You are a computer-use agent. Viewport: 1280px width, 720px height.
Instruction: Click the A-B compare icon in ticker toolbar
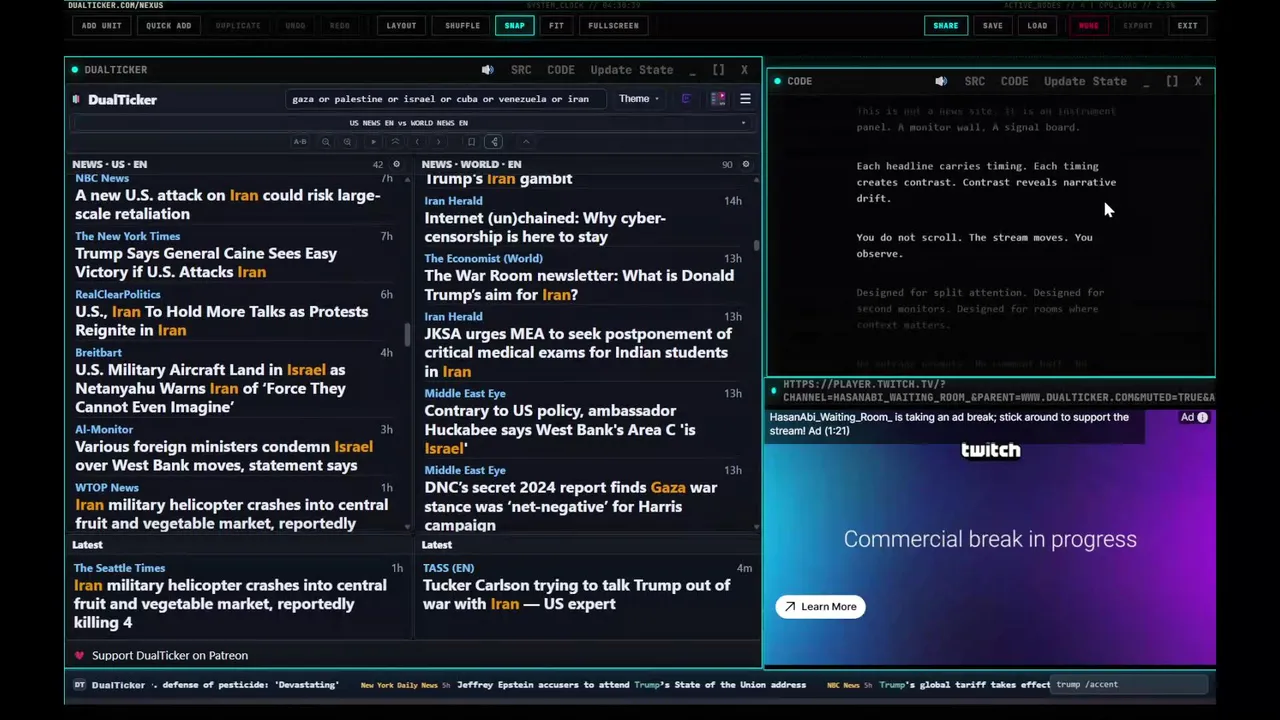(x=300, y=142)
